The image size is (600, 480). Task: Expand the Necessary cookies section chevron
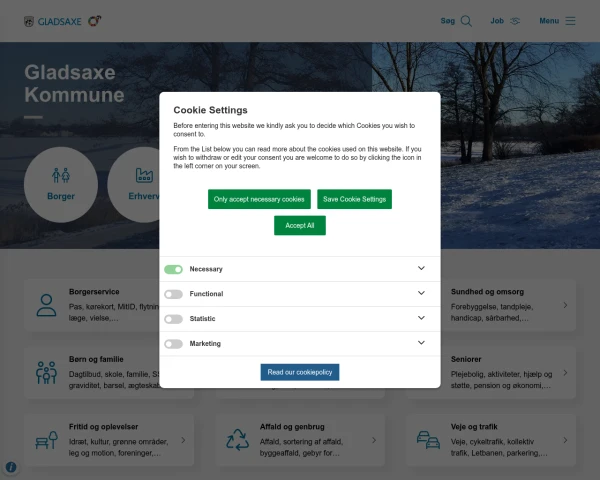421,268
